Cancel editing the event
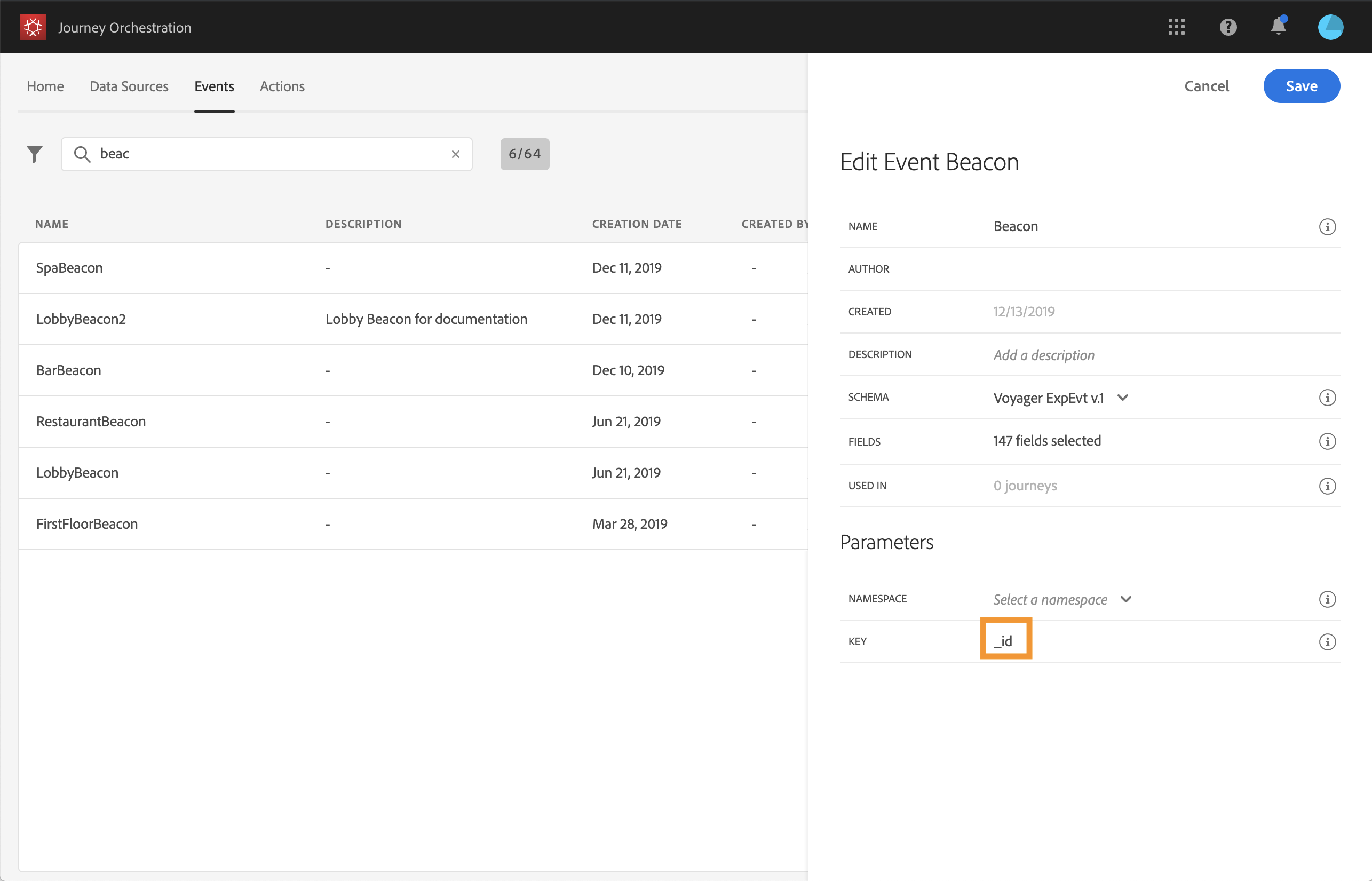The image size is (1372, 881). click(x=1206, y=86)
